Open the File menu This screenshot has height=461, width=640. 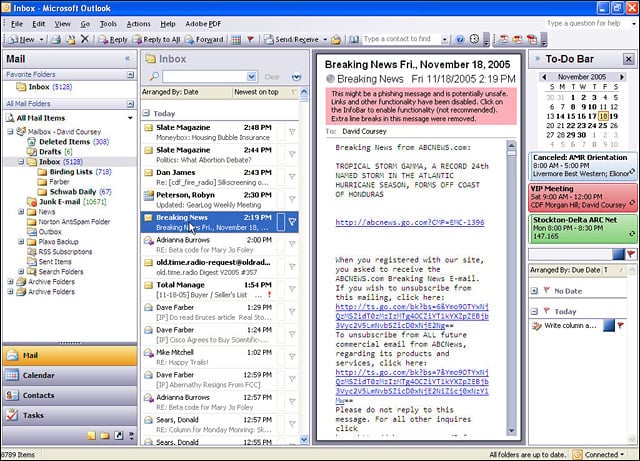[x=17, y=24]
